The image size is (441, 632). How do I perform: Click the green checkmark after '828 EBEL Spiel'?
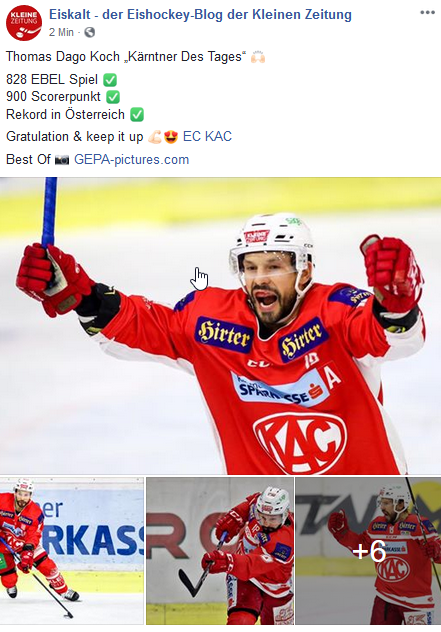pos(110,80)
